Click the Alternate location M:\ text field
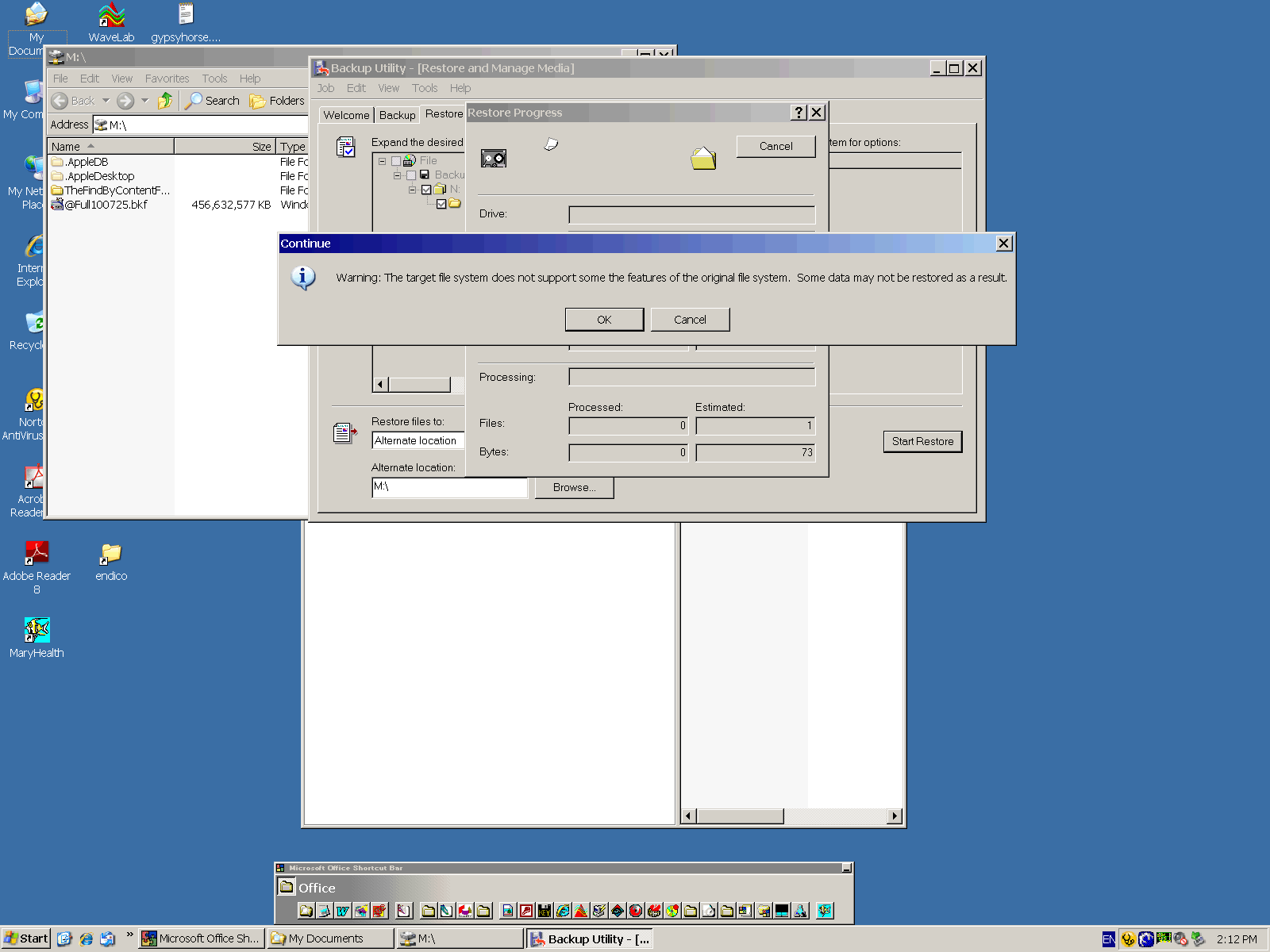The width and height of the screenshot is (1270, 952). pyautogui.click(x=449, y=487)
